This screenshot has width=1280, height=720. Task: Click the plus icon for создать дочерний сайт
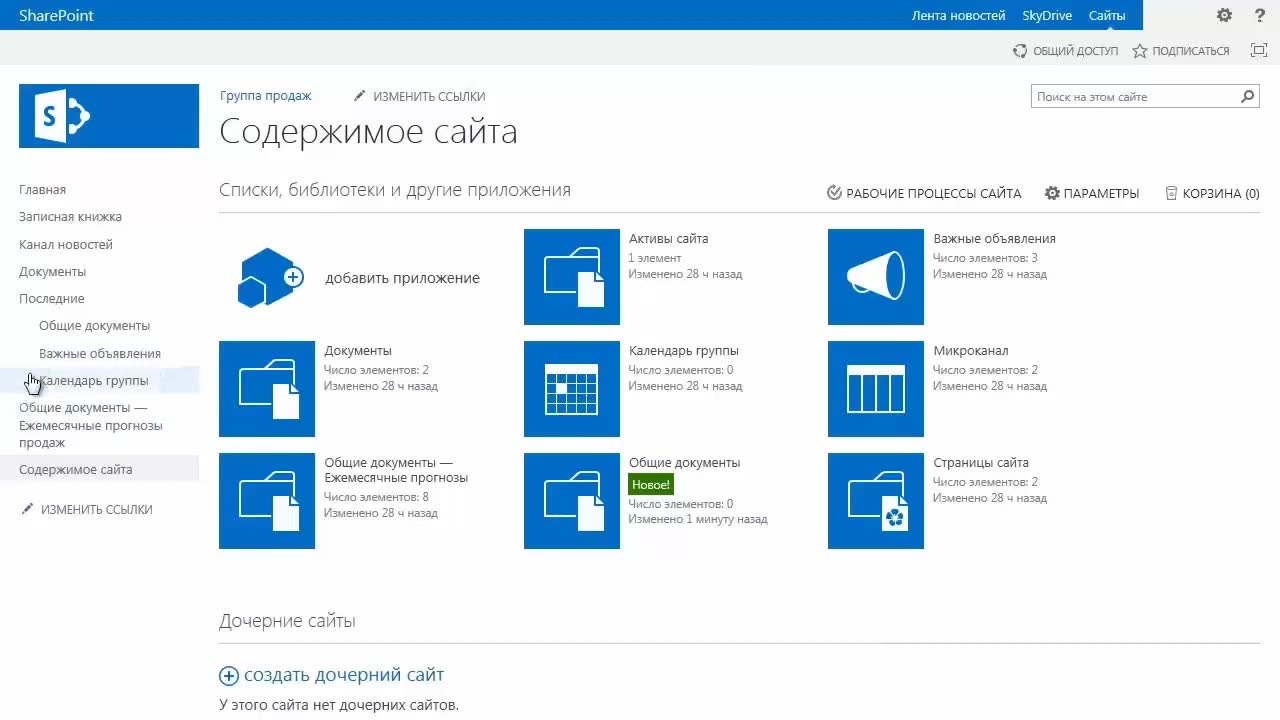pyautogui.click(x=229, y=676)
